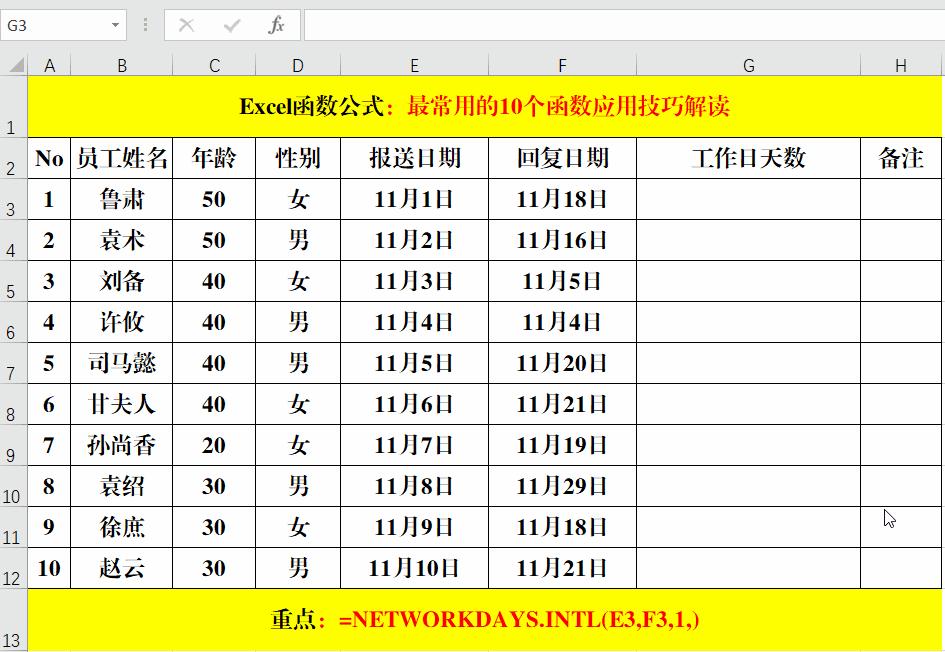Click the cell containing 鲁肃
This screenshot has height=652, width=945.
point(122,199)
